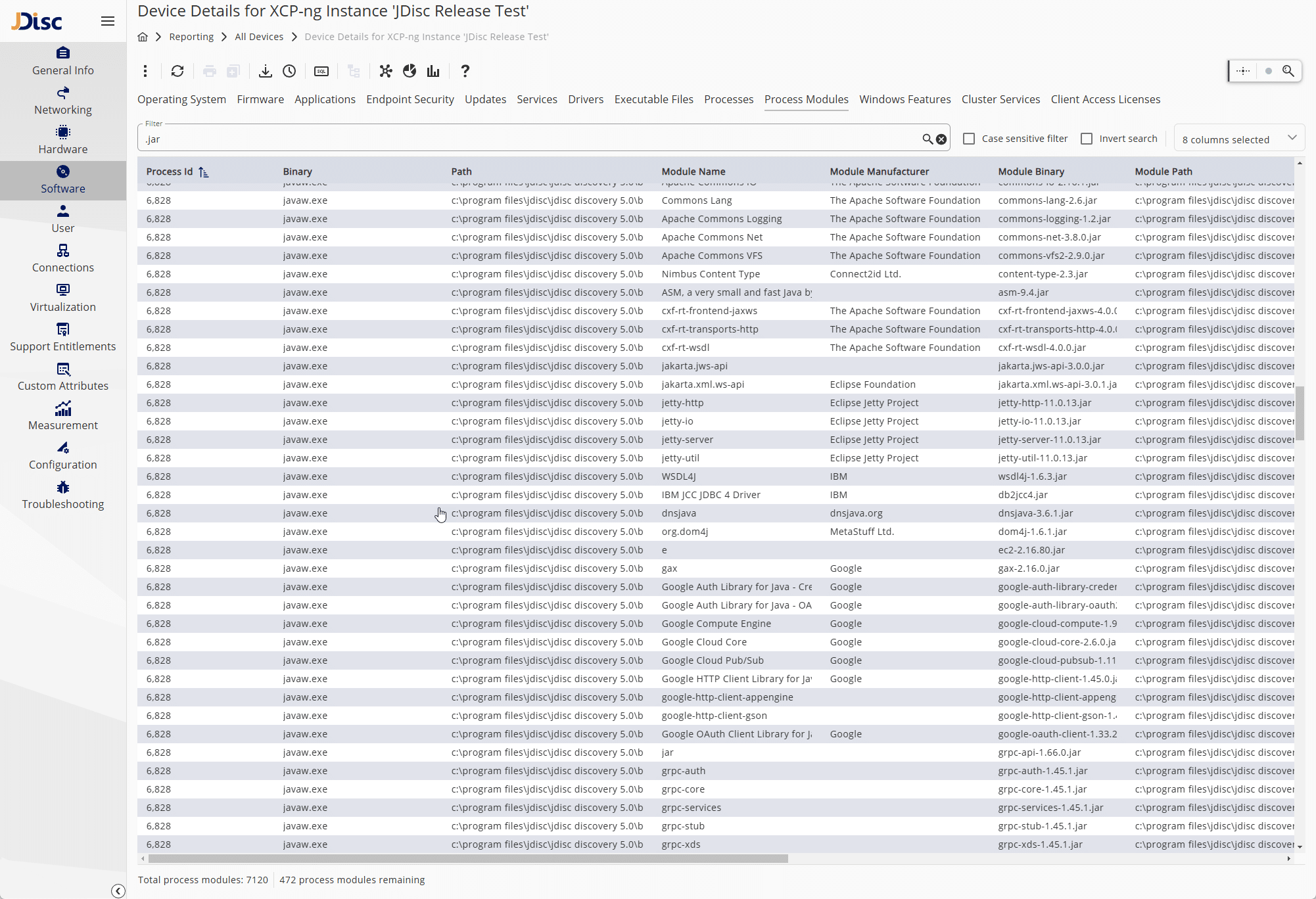Open the history clock icon
The height and width of the screenshot is (899, 1316).
pos(289,71)
